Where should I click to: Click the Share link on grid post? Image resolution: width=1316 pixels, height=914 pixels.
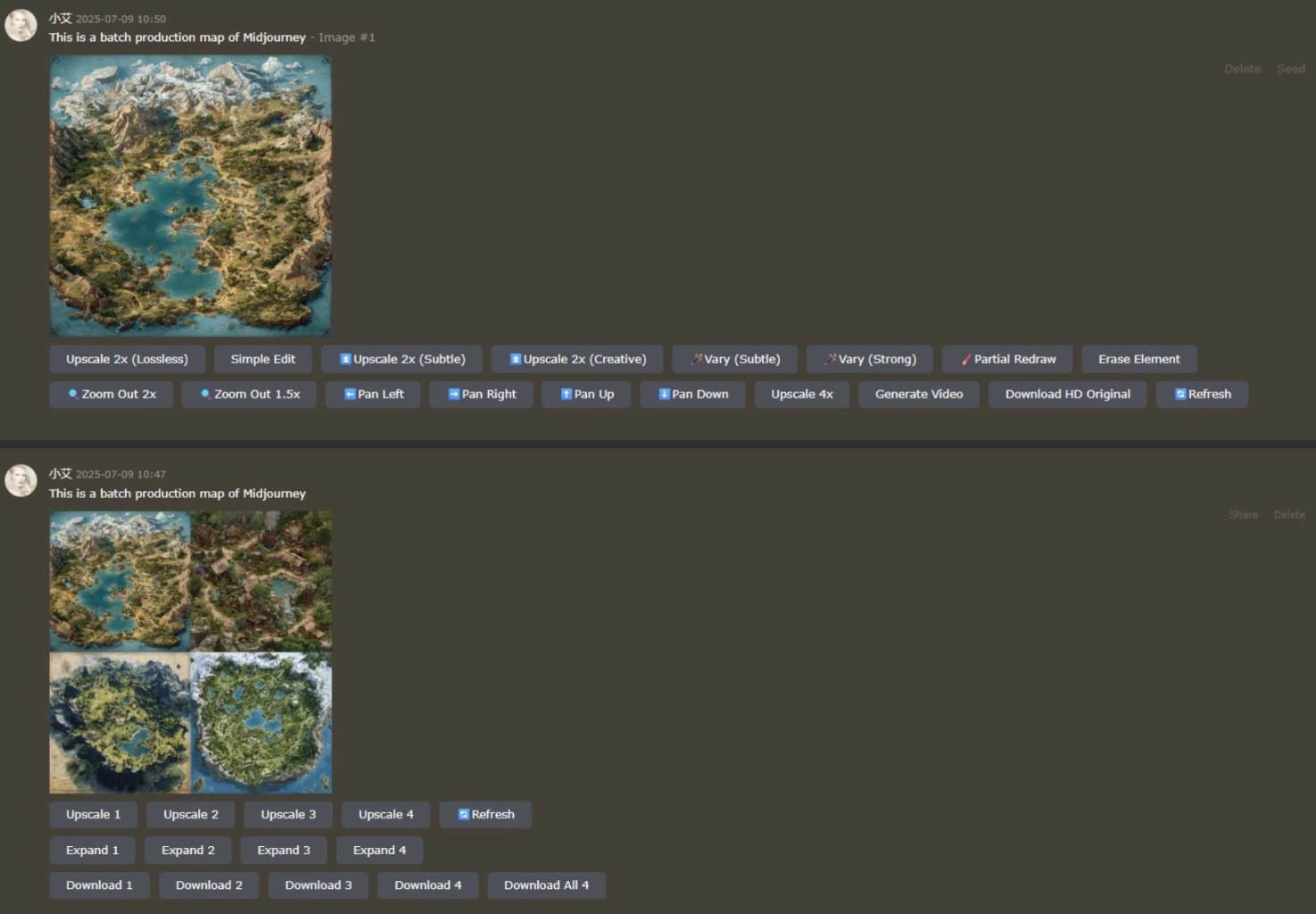1243,515
